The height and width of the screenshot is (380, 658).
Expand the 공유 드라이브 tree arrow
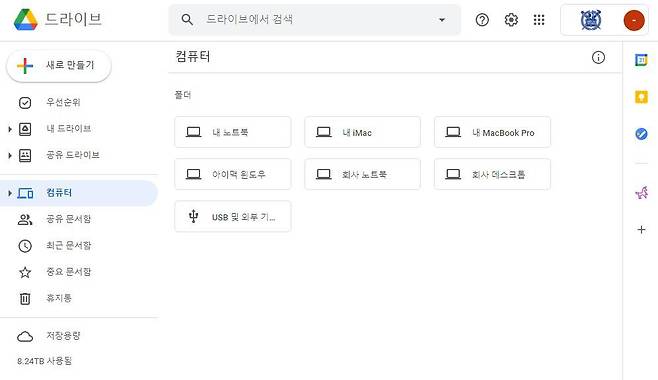pyautogui.click(x=9, y=155)
